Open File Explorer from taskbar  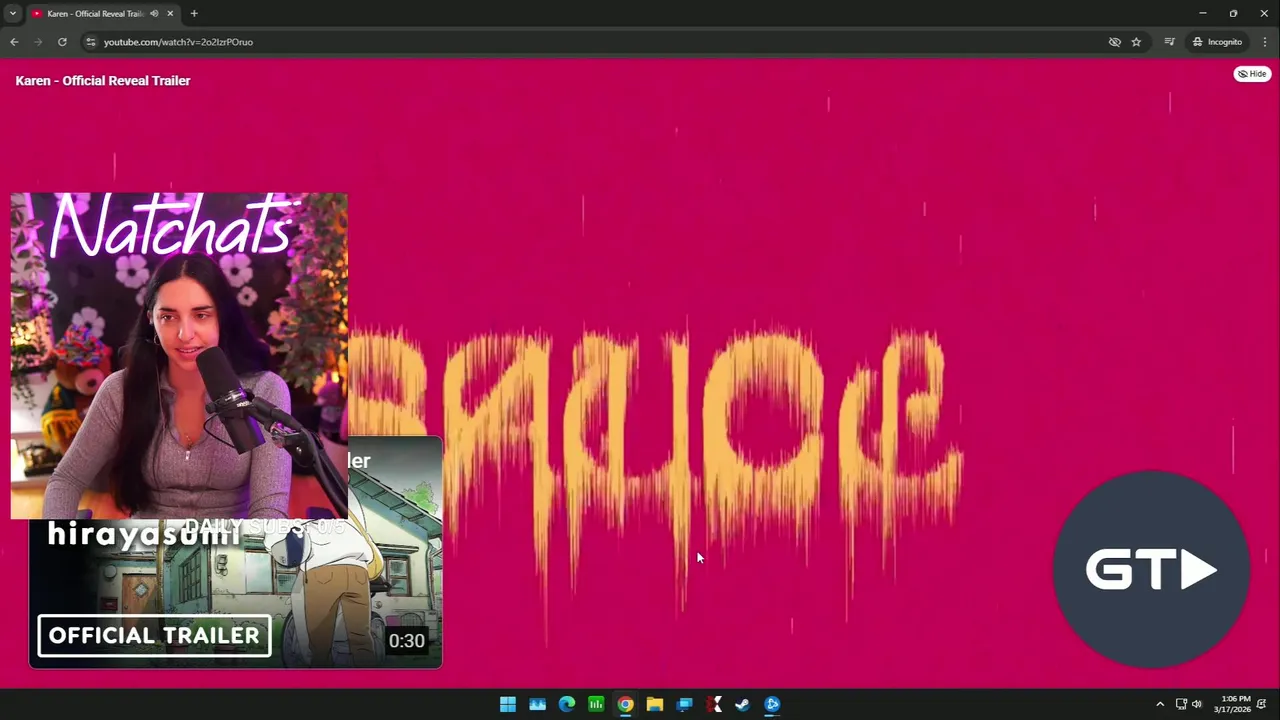(x=655, y=704)
